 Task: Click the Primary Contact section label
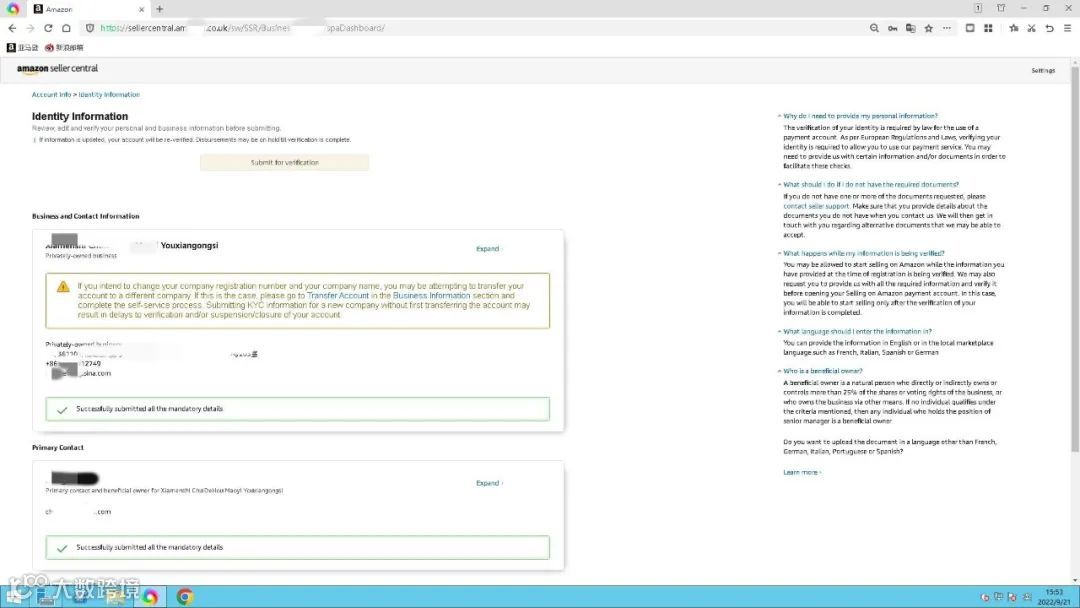[x=58, y=448]
